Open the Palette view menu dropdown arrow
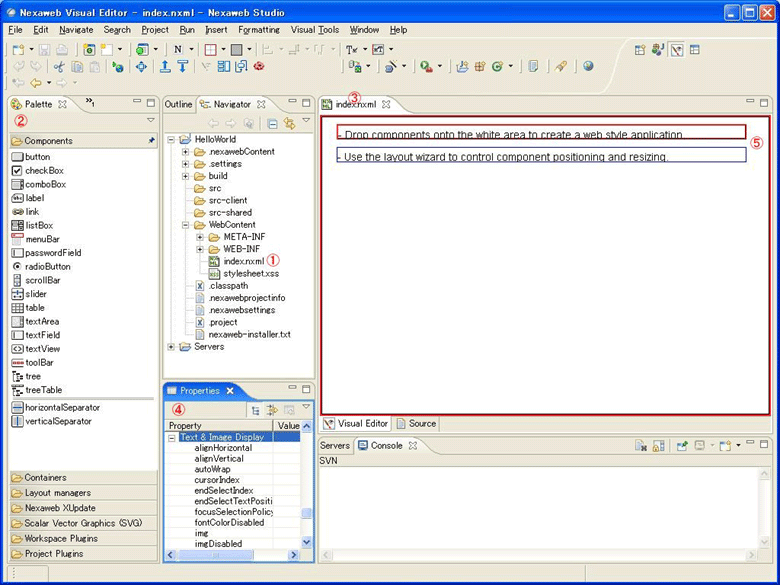This screenshot has height=585, width=780. click(151, 120)
